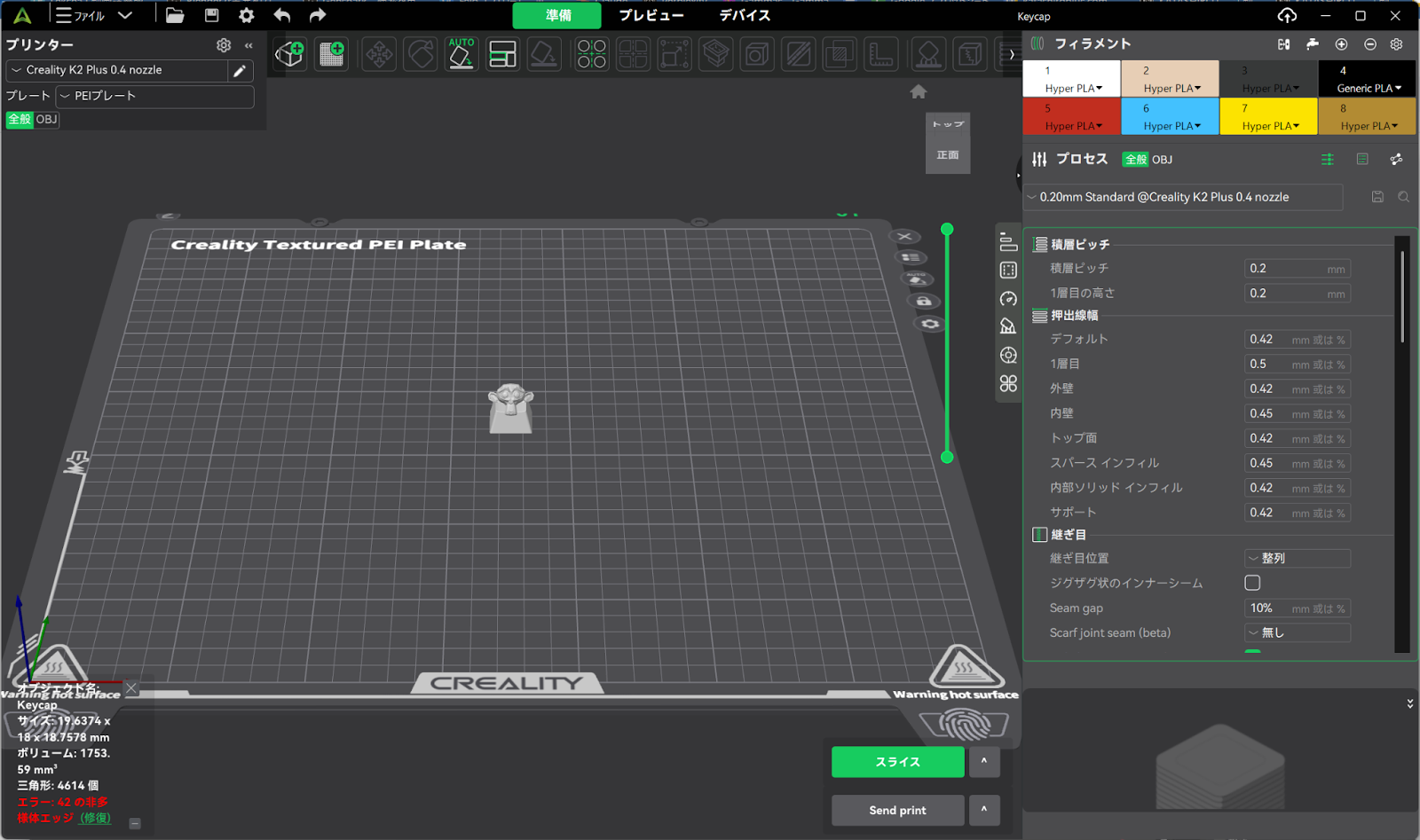
Task: Switch the printer panel toggle to OBJ
Action: (x=46, y=120)
